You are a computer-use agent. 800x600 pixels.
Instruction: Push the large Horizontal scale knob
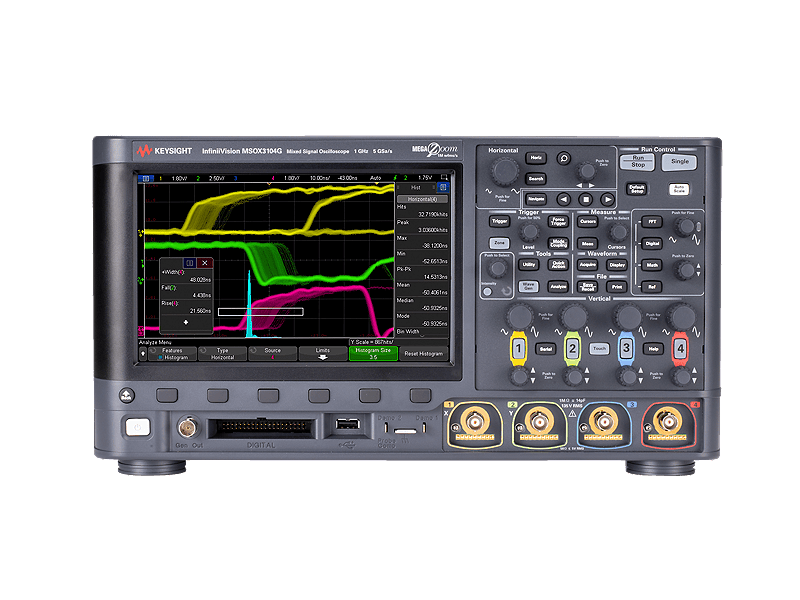click(x=505, y=171)
